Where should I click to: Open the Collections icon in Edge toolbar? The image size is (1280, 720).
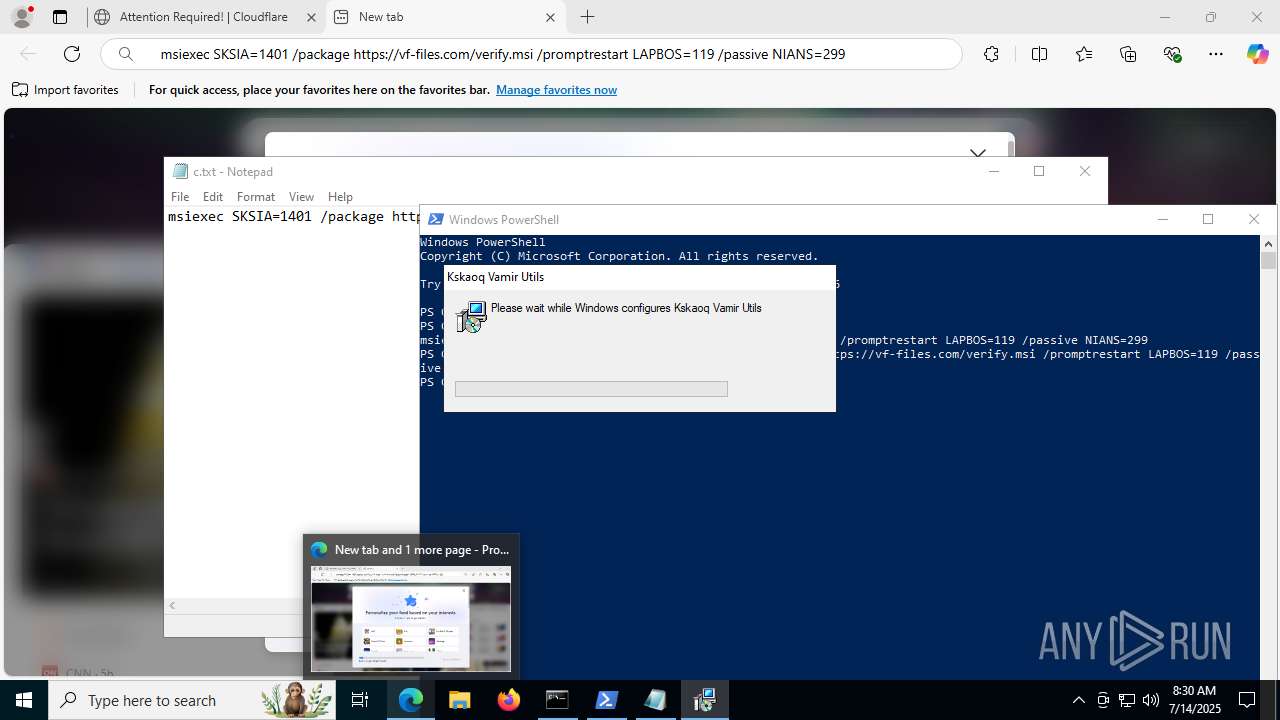1128,54
